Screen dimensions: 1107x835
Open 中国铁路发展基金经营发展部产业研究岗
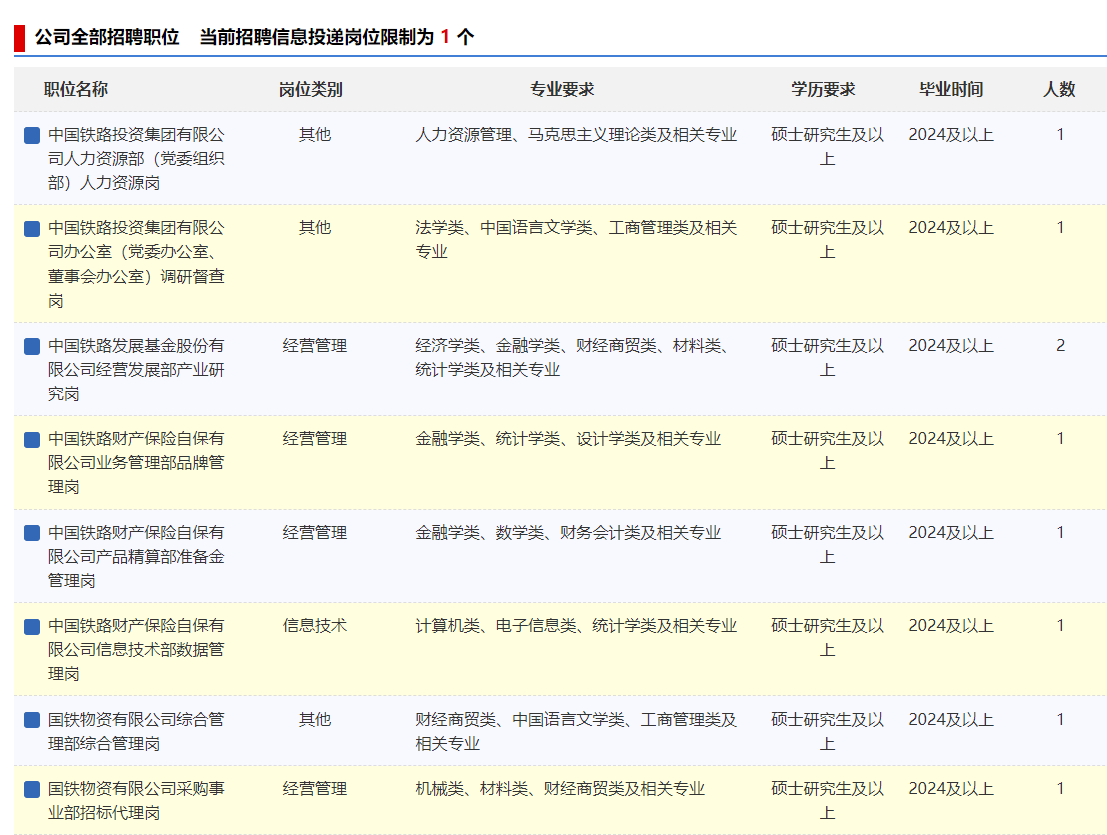tap(136, 370)
